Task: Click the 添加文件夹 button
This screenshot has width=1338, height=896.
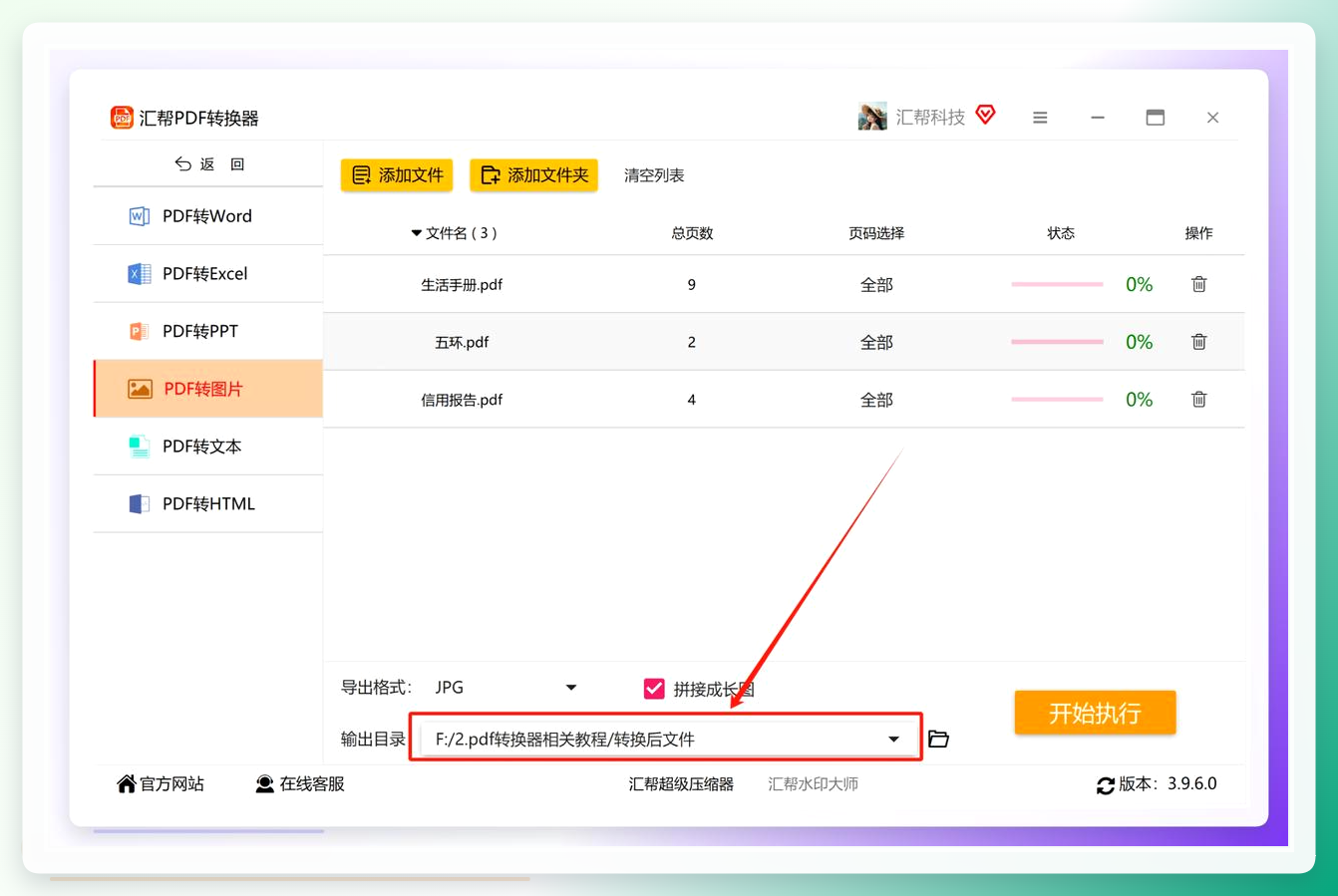Action: click(x=533, y=175)
